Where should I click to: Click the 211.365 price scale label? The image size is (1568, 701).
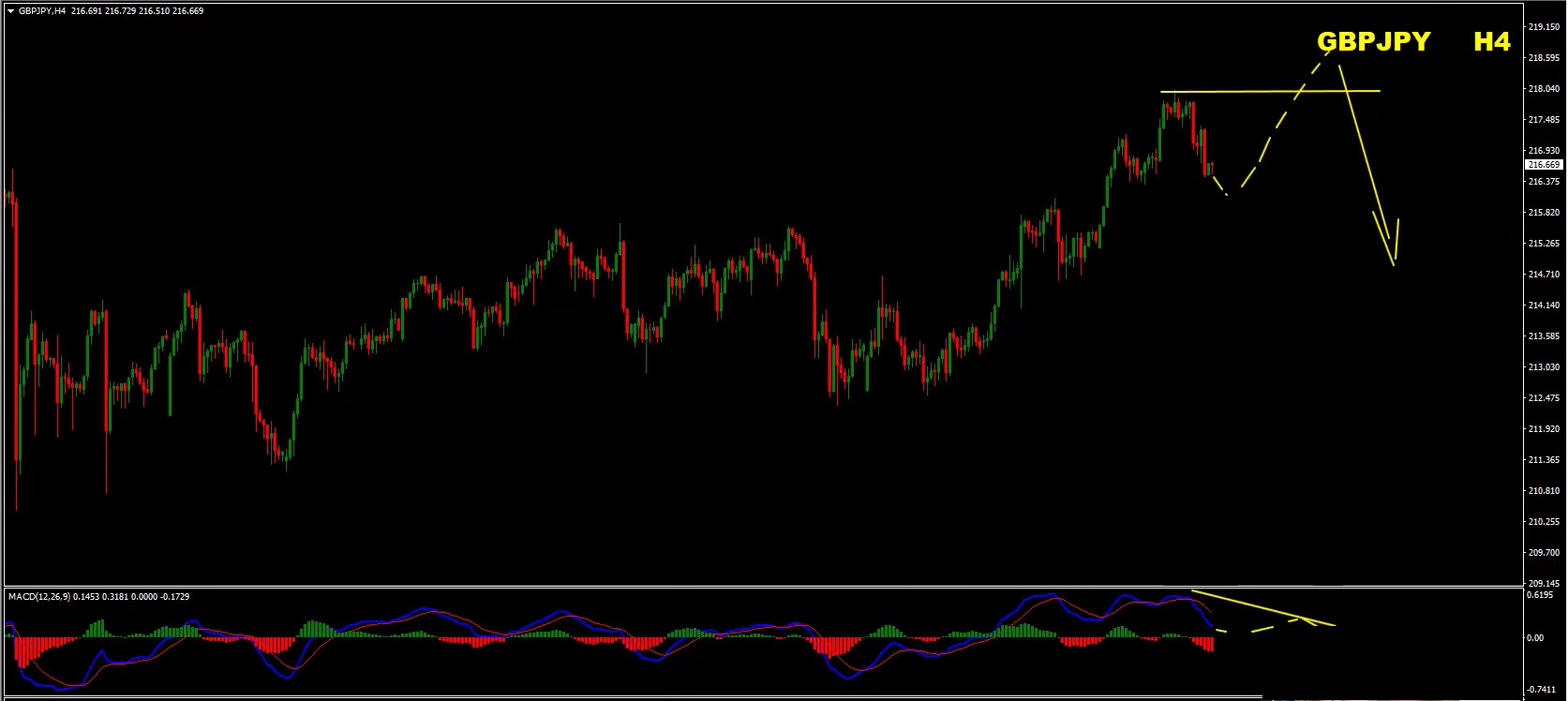1544,460
